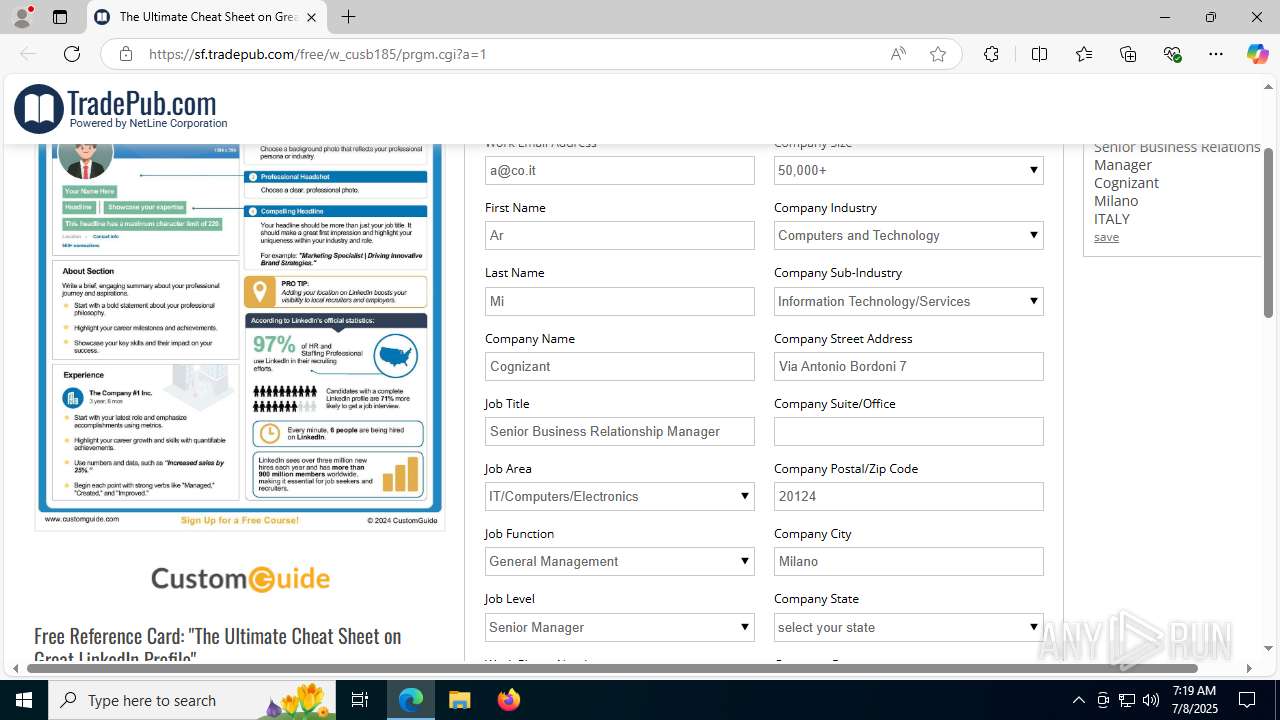Image resolution: width=1280 pixels, height=720 pixels.
Task: Close The Ultimate Cheat Sheet tab
Action: 311,17
